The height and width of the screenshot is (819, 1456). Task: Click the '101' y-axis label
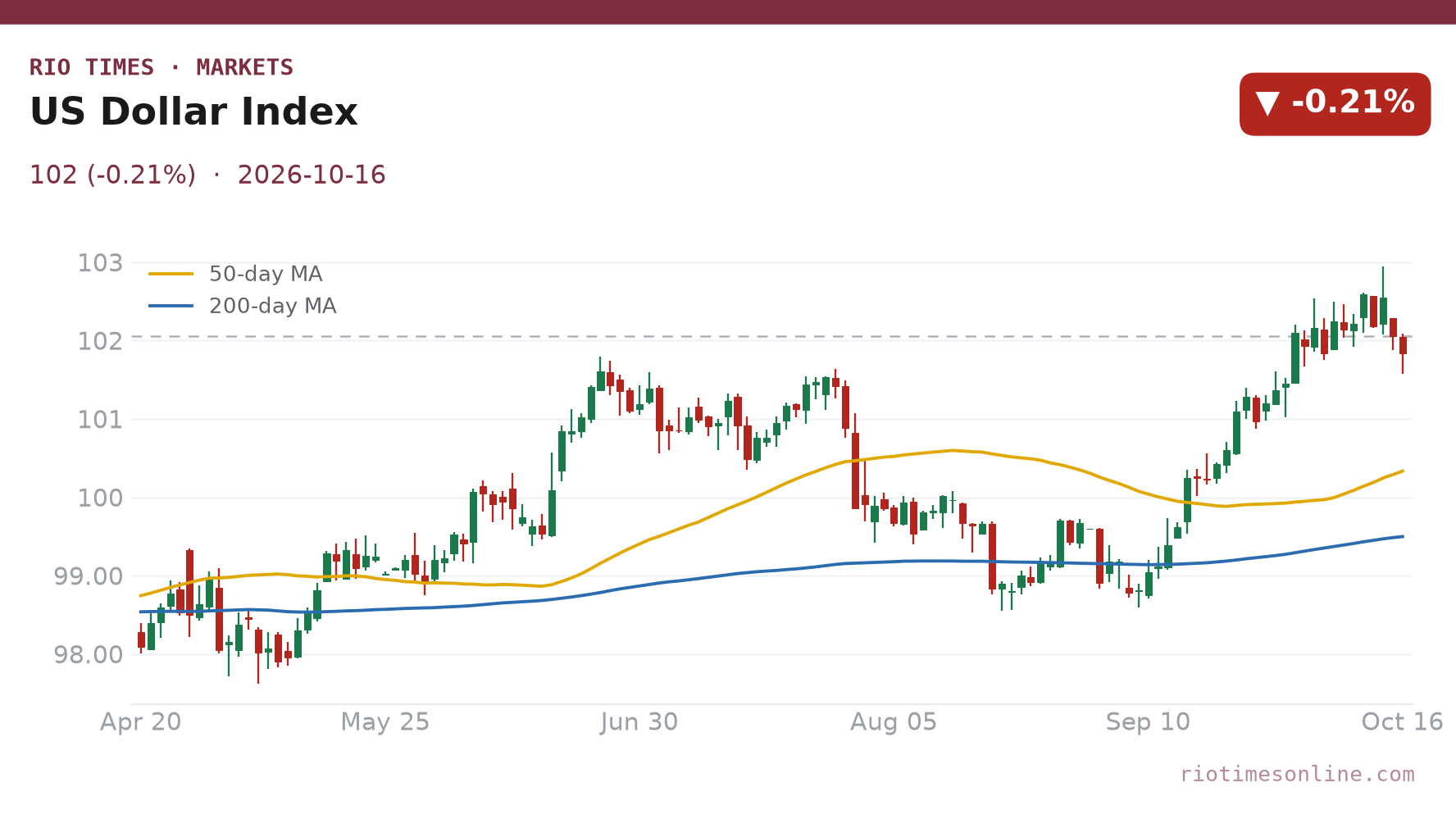(x=100, y=420)
